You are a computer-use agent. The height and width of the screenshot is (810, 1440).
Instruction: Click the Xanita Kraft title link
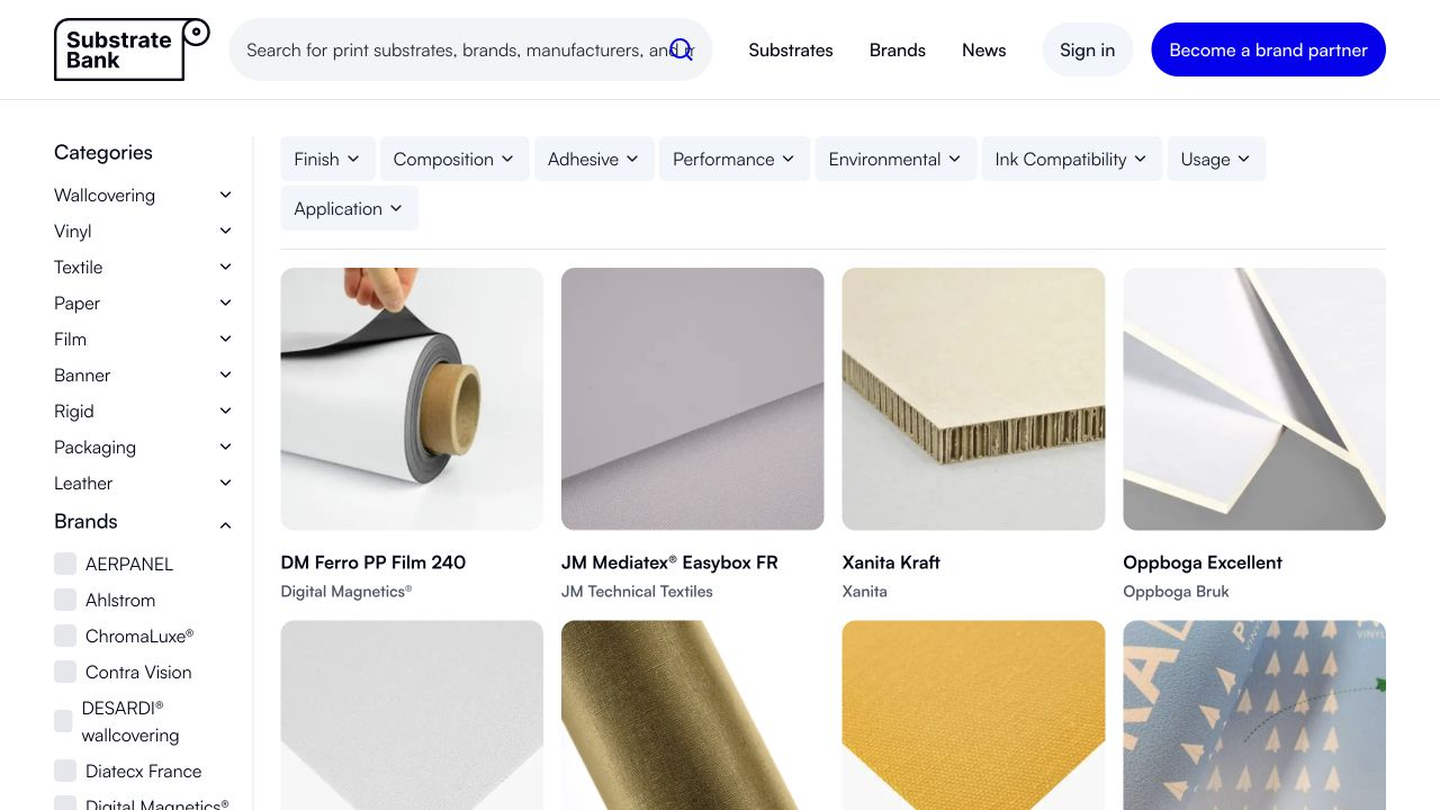tap(891, 562)
